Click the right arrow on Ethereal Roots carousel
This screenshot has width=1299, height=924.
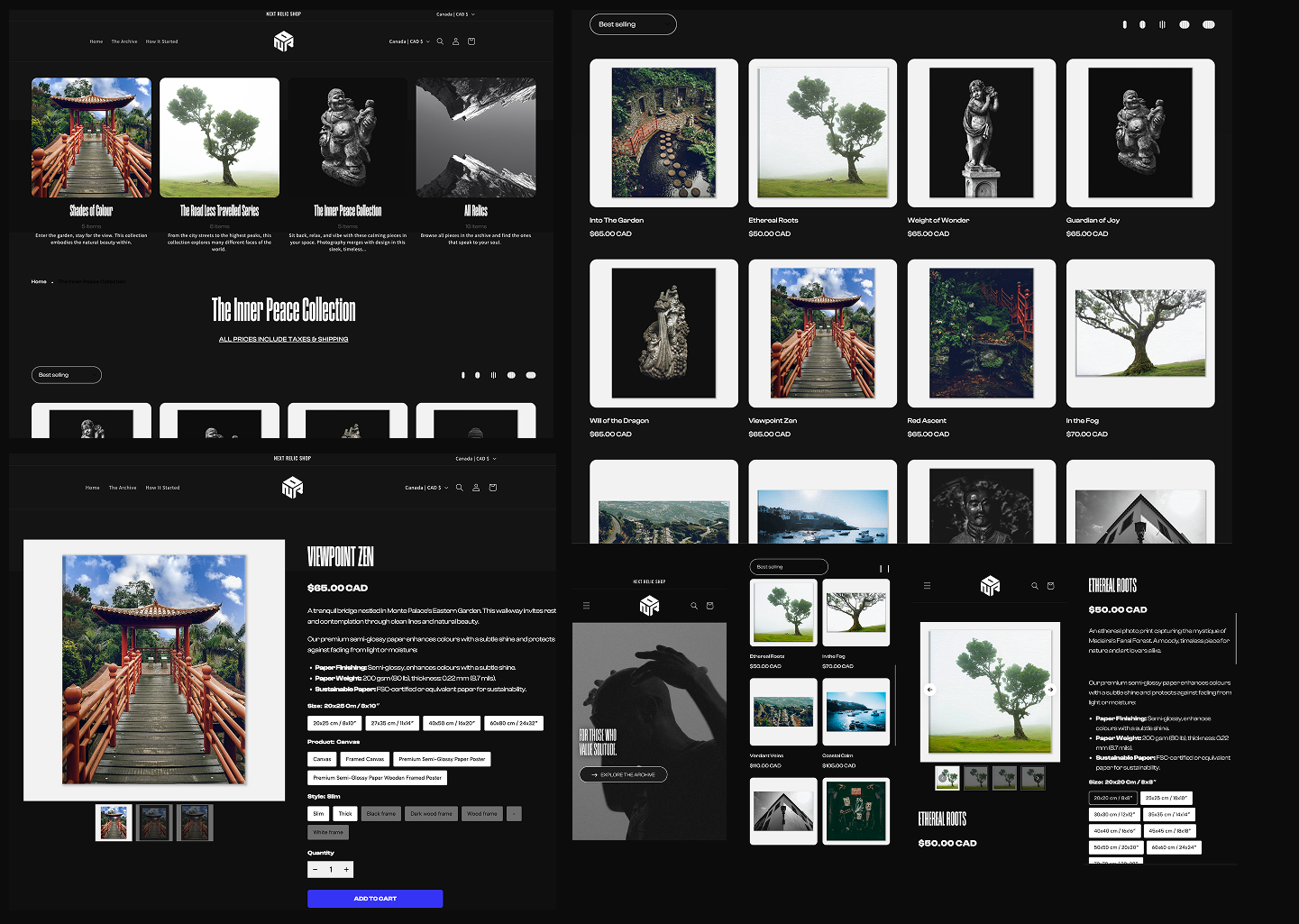click(1051, 690)
